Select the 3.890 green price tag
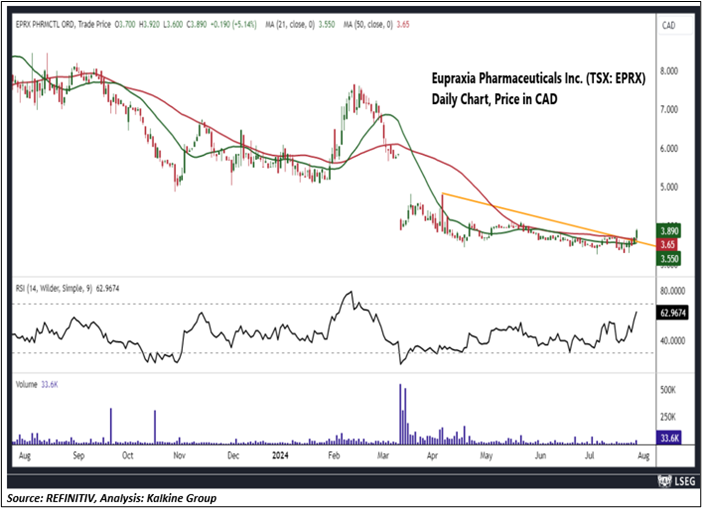 (x=669, y=231)
